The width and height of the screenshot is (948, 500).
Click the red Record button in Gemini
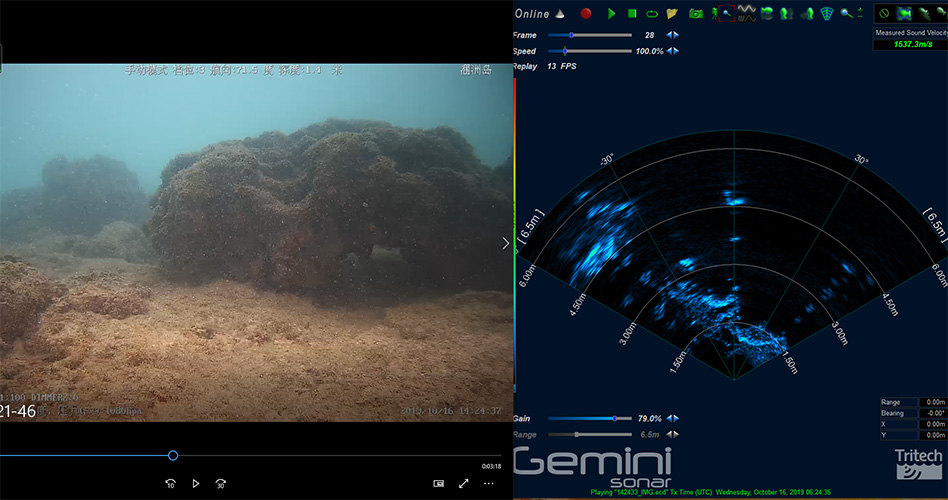585,13
